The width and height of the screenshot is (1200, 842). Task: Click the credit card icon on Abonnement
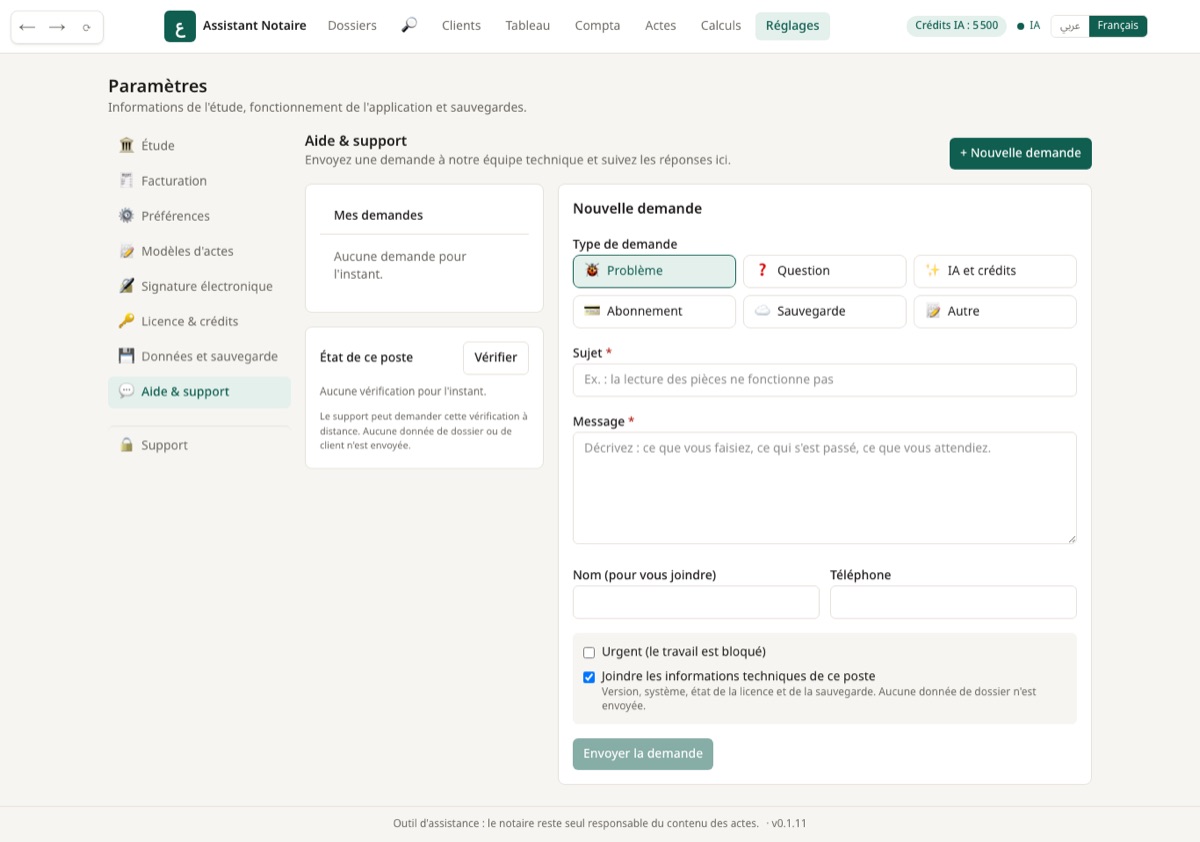click(592, 311)
